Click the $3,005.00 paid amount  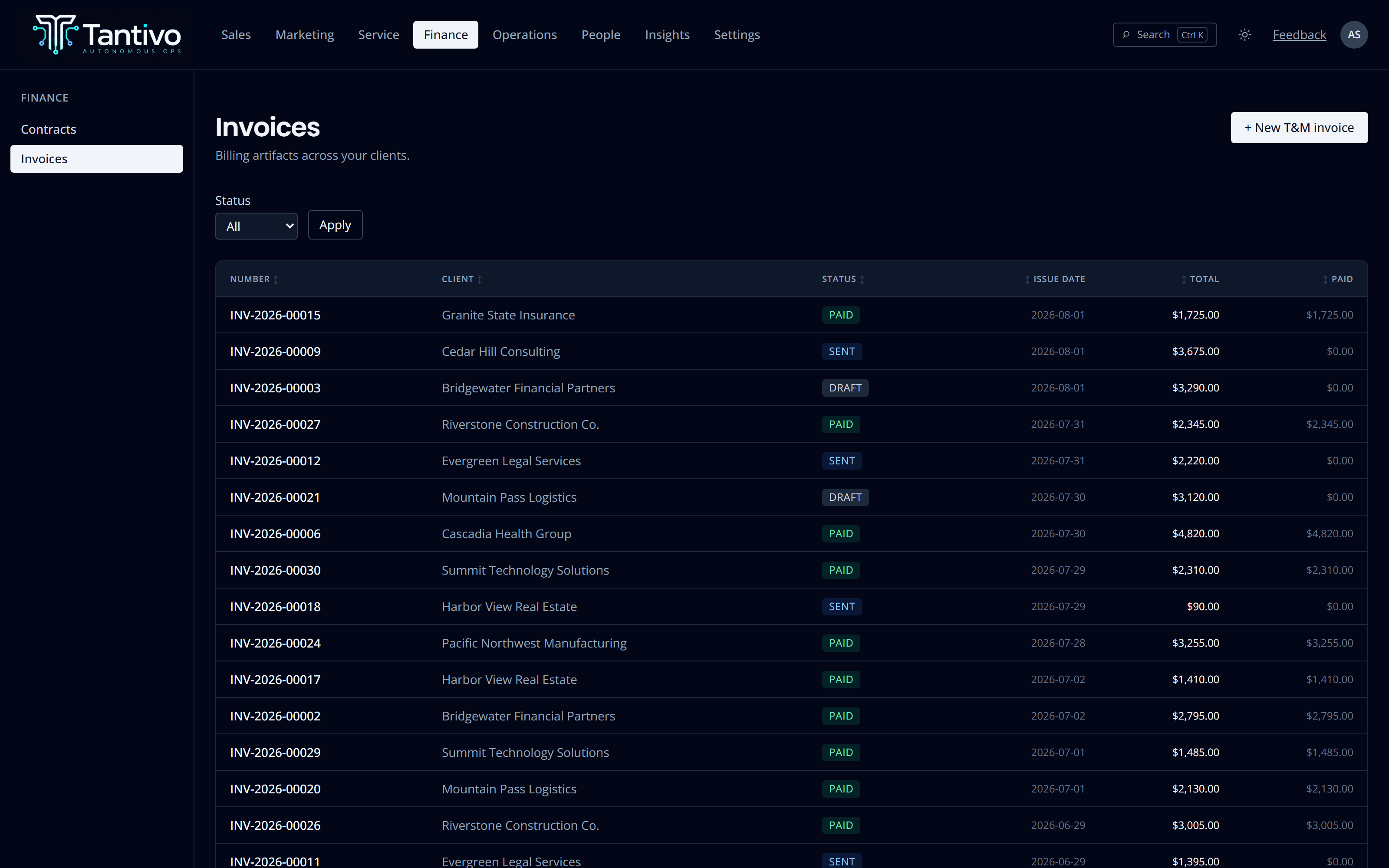pos(1329,825)
